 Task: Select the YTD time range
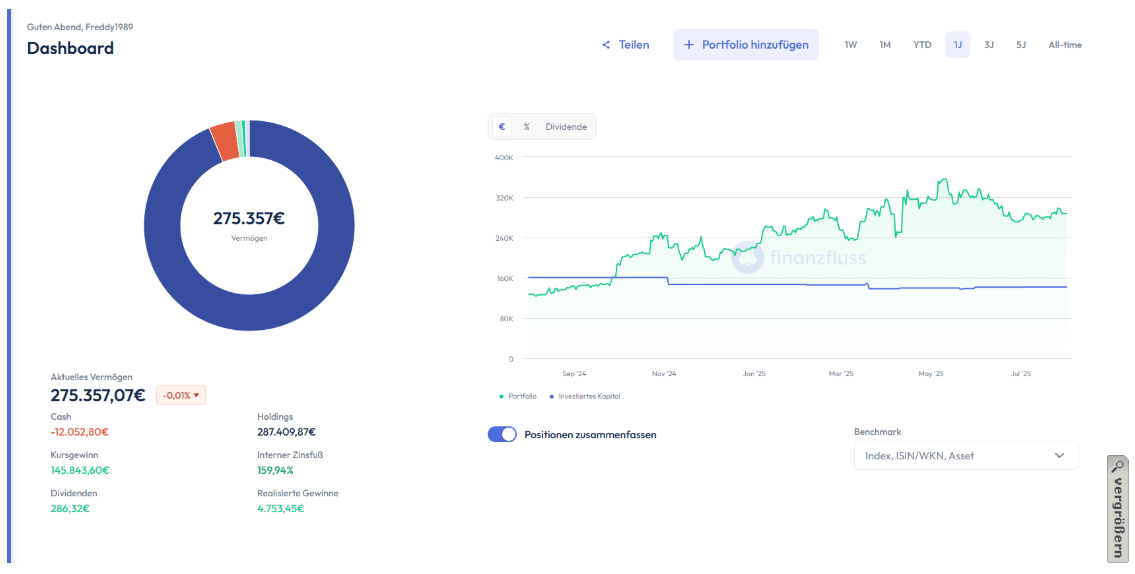922,45
